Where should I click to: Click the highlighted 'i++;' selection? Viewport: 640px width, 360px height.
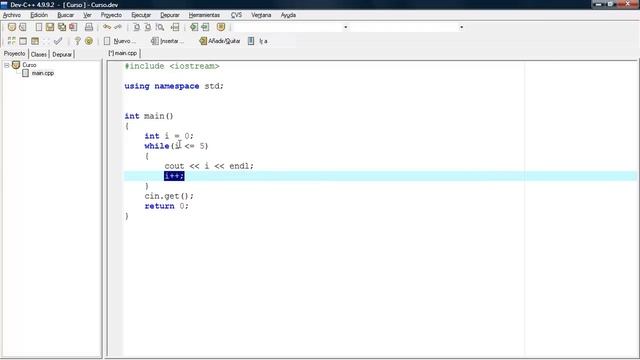click(x=174, y=176)
